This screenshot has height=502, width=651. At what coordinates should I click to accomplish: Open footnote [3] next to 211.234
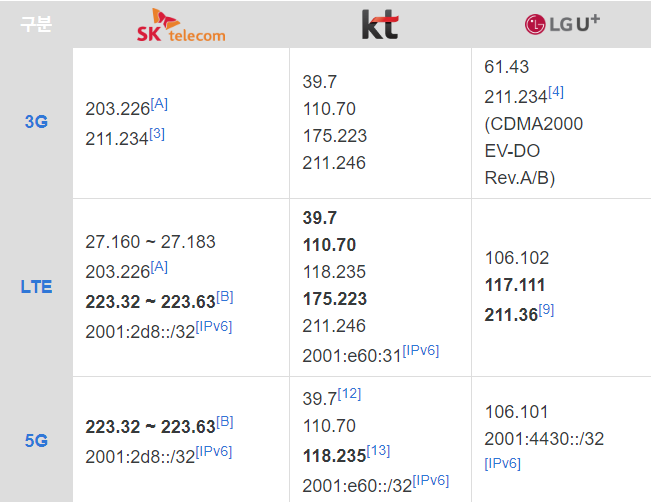(156, 131)
